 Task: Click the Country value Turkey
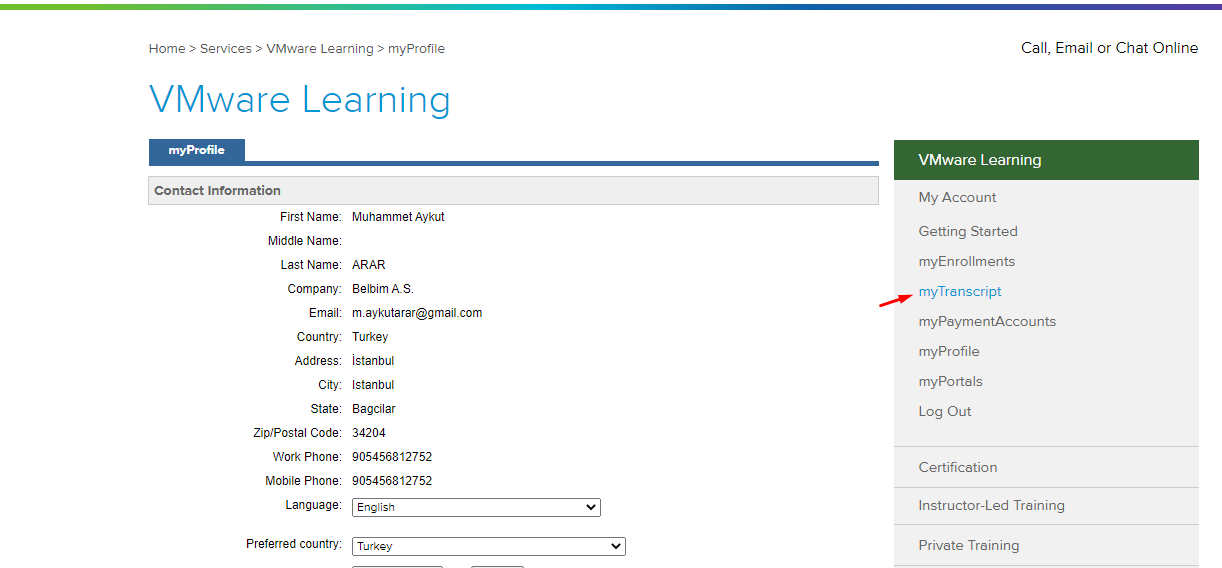pos(370,337)
